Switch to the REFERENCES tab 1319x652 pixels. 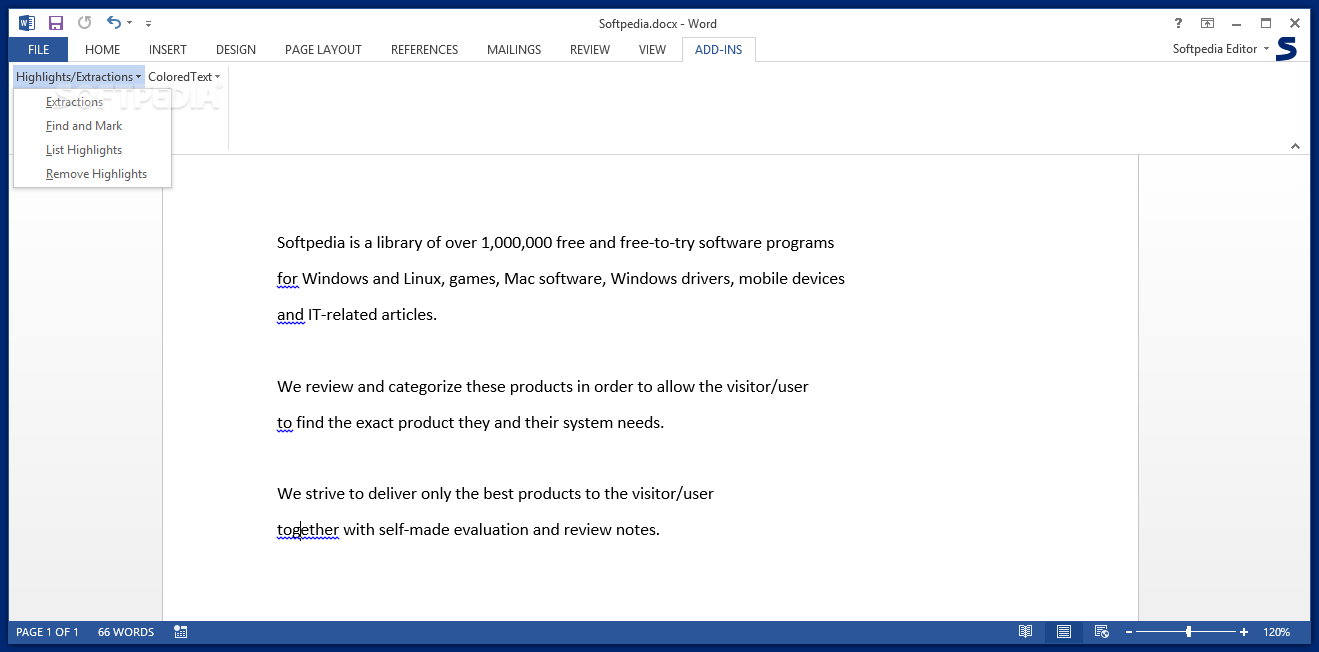[x=424, y=49]
